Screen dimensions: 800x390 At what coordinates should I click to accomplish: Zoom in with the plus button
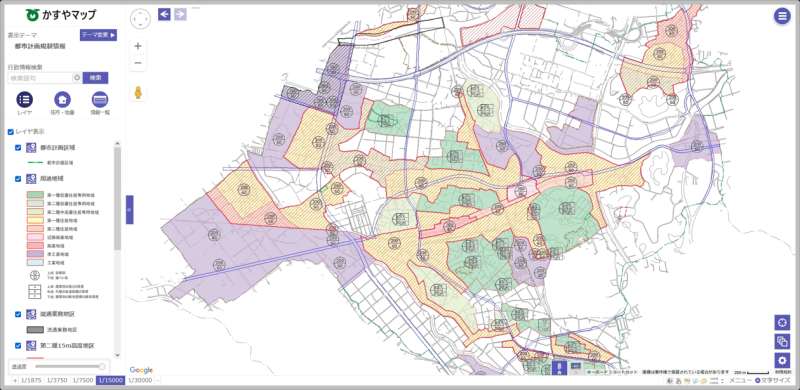[138, 46]
